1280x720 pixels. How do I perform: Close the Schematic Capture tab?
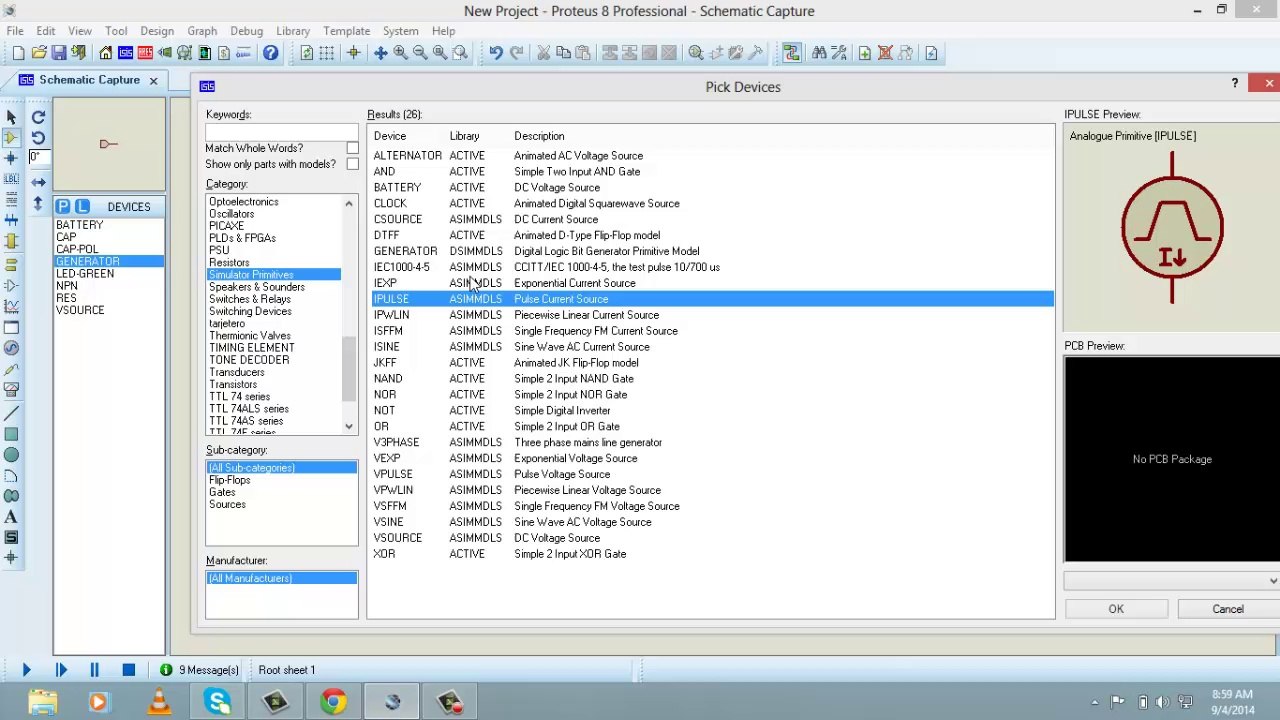click(153, 80)
